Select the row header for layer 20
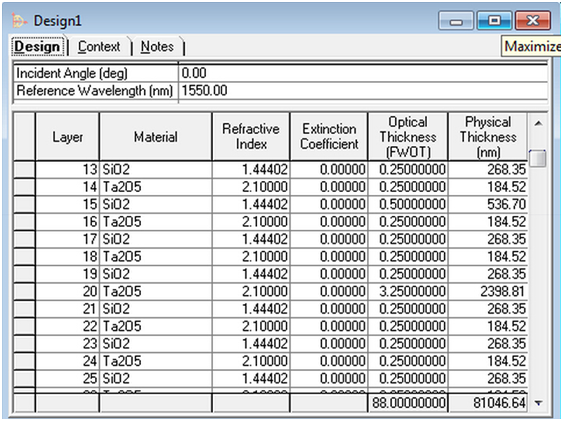 [x=24, y=291]
